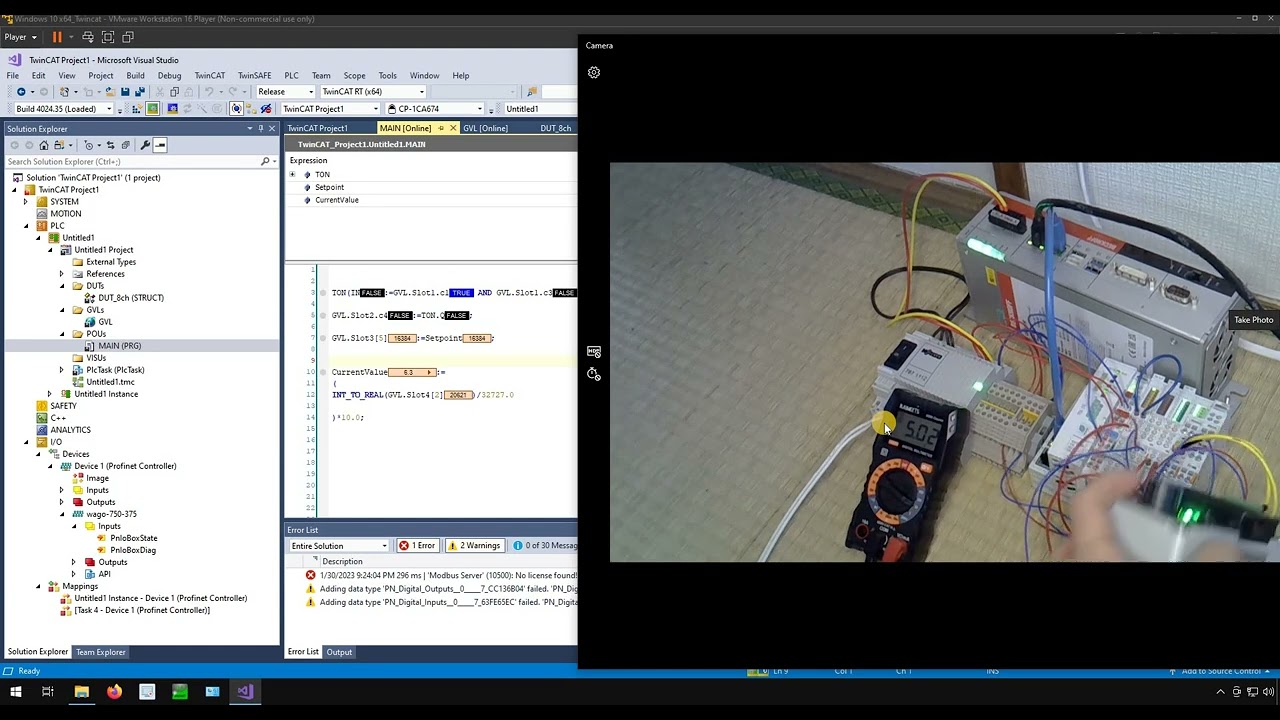This screenshot has height=720, width=1280.
Task: Open the PLC menu
Action: coord(291,75)
